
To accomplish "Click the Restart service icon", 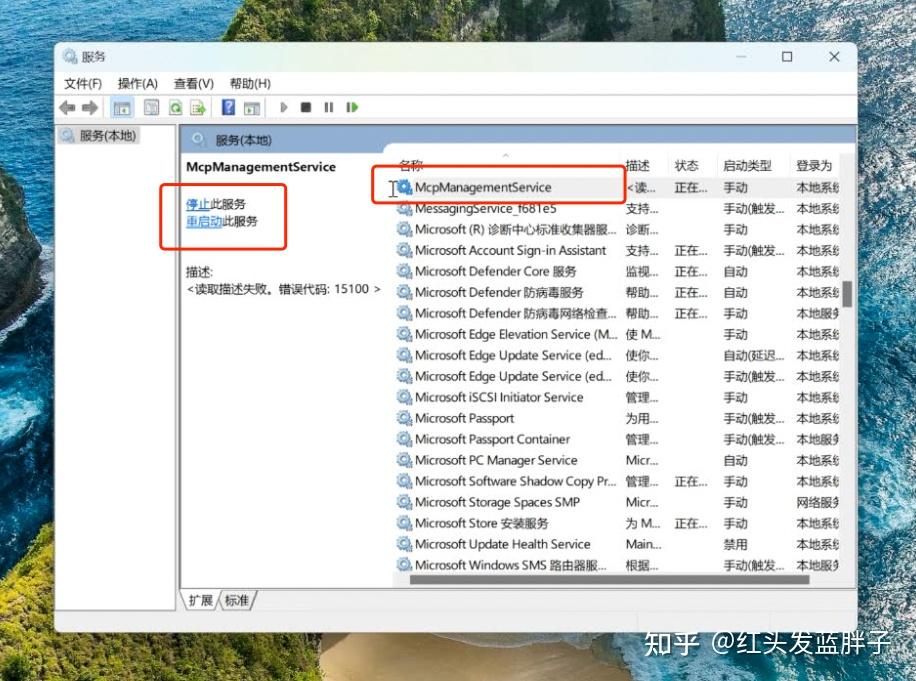I will (x=352, y=107).
